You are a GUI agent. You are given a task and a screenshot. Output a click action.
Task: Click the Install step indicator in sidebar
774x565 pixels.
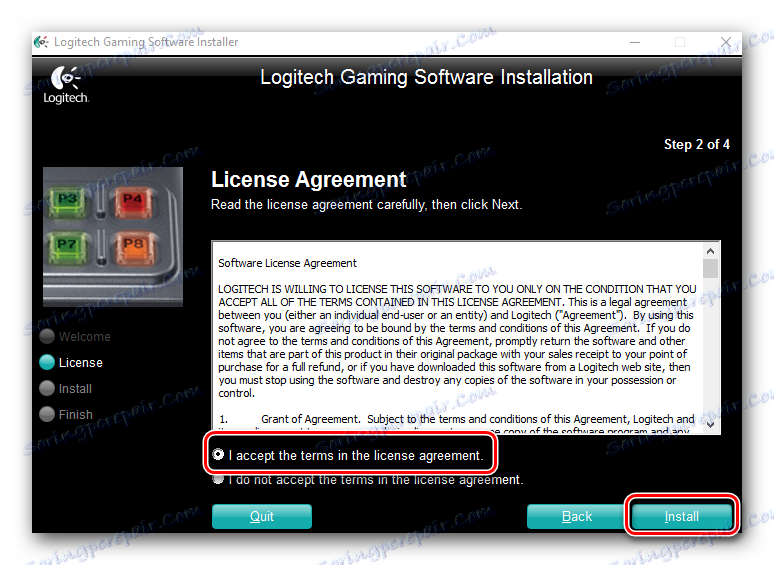pos(47,388)
